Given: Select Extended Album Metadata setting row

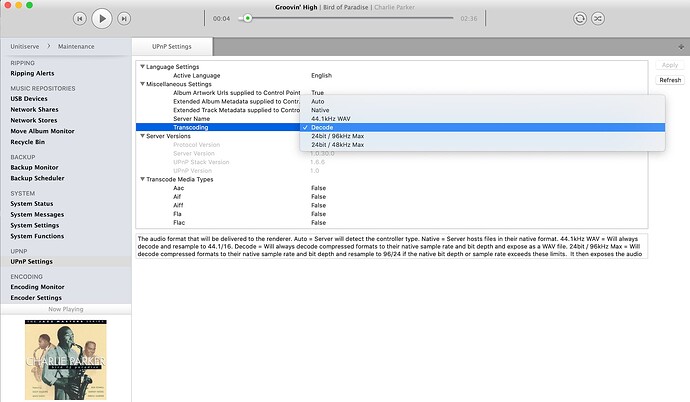Looking at the screenshot, I should click(218, 101).
